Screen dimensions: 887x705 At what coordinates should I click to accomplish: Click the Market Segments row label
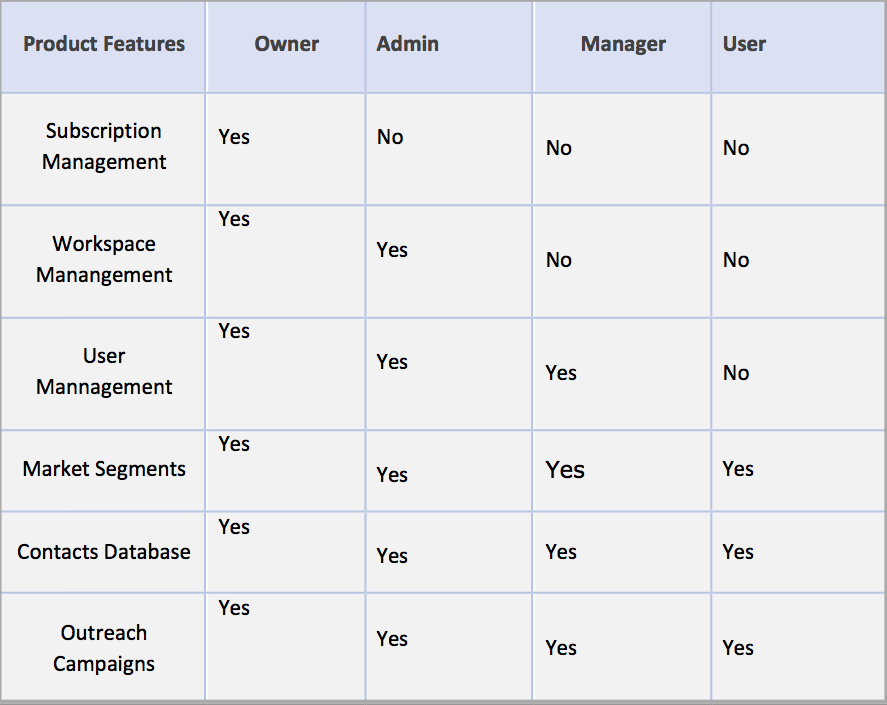(104, 469)
